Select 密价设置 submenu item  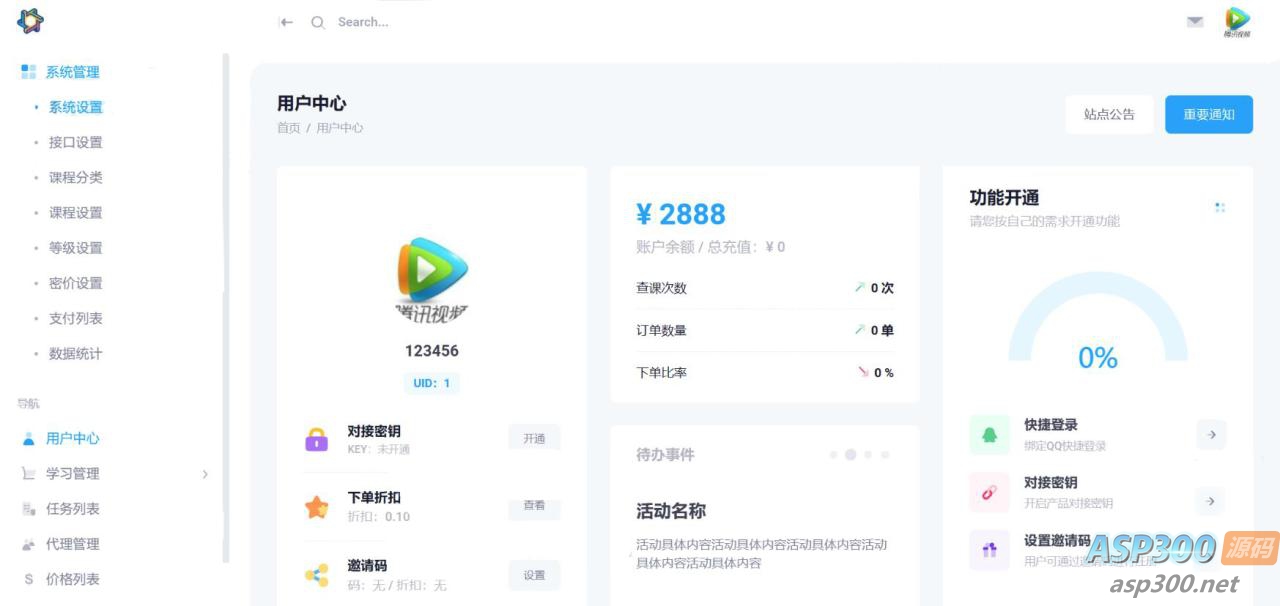tap(76, 283)
